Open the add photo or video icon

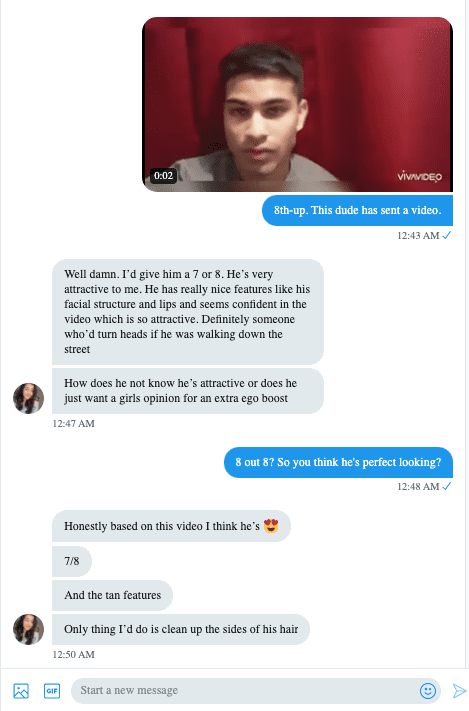click(21, 691)
